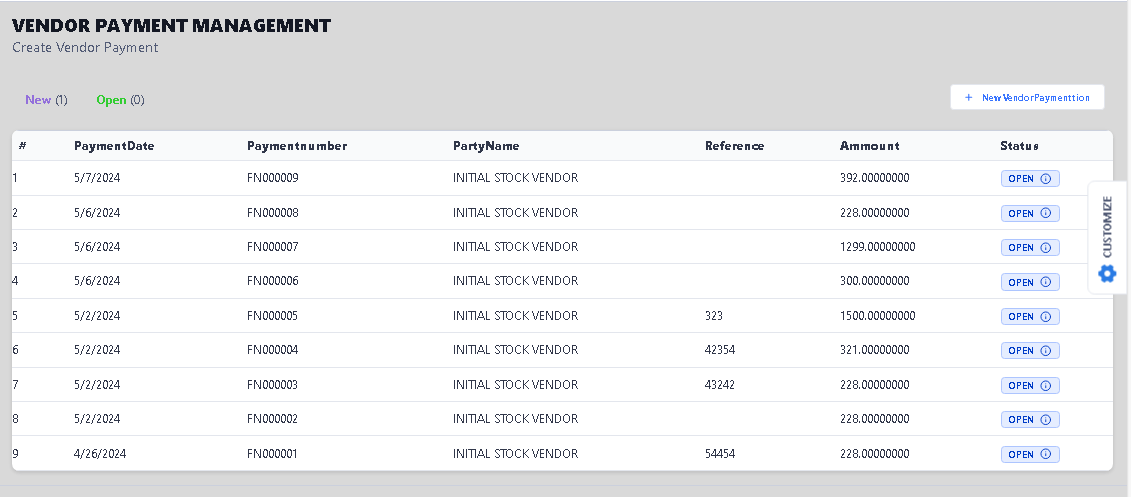This screenshot has width=1131, height=497.
Task: Click info icon on FN000009 status badge
Action: point(1046,179)
